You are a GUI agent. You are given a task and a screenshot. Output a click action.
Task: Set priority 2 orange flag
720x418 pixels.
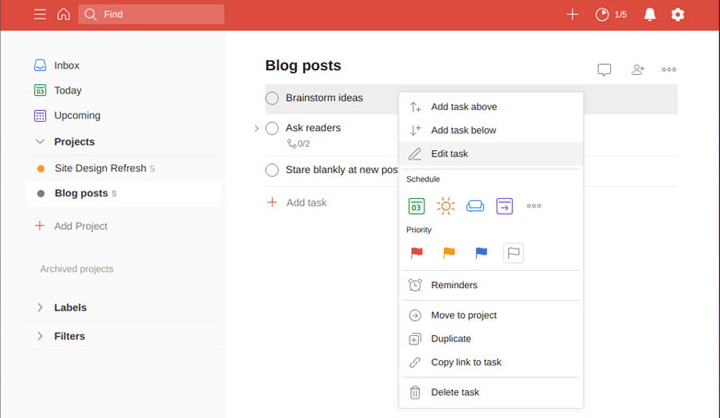449,253
